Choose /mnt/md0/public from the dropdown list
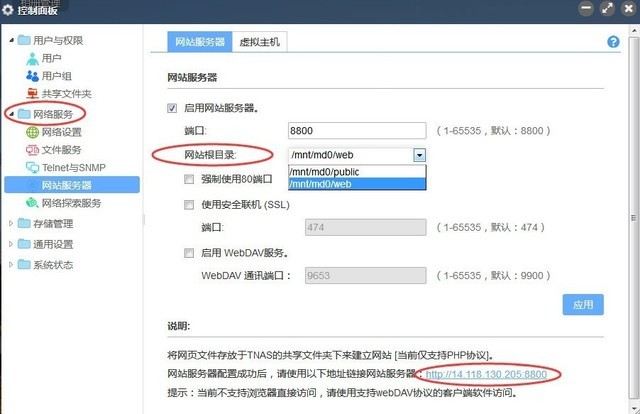 357,171
